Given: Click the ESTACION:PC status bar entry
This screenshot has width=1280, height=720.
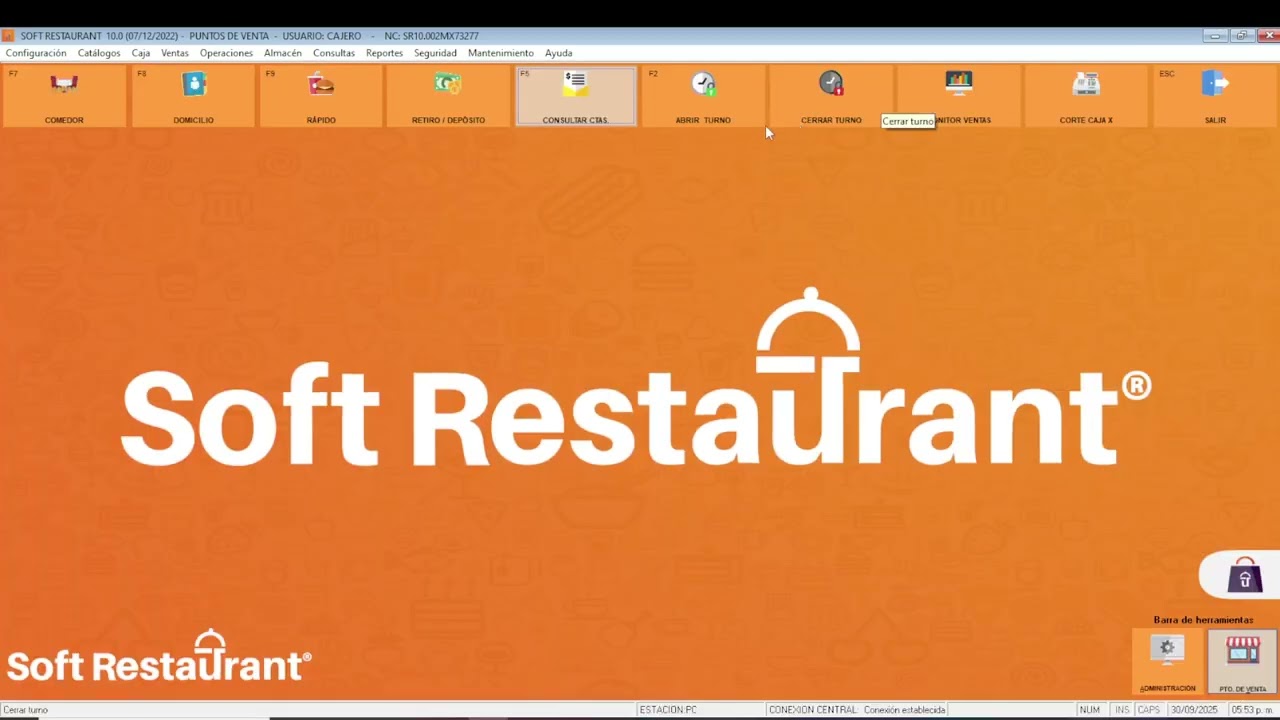Looking at the screenshot, I should [x=700, y=710].
